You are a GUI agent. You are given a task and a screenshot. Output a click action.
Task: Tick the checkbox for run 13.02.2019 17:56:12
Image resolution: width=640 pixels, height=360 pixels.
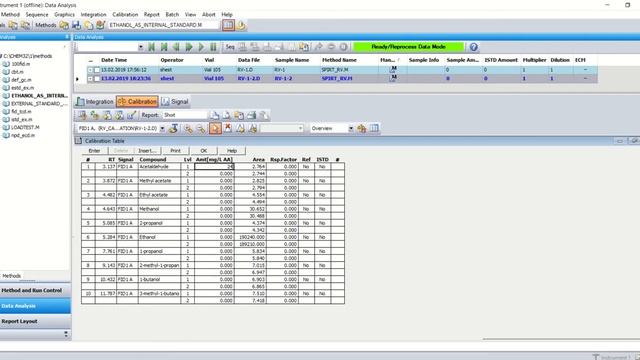97,70
